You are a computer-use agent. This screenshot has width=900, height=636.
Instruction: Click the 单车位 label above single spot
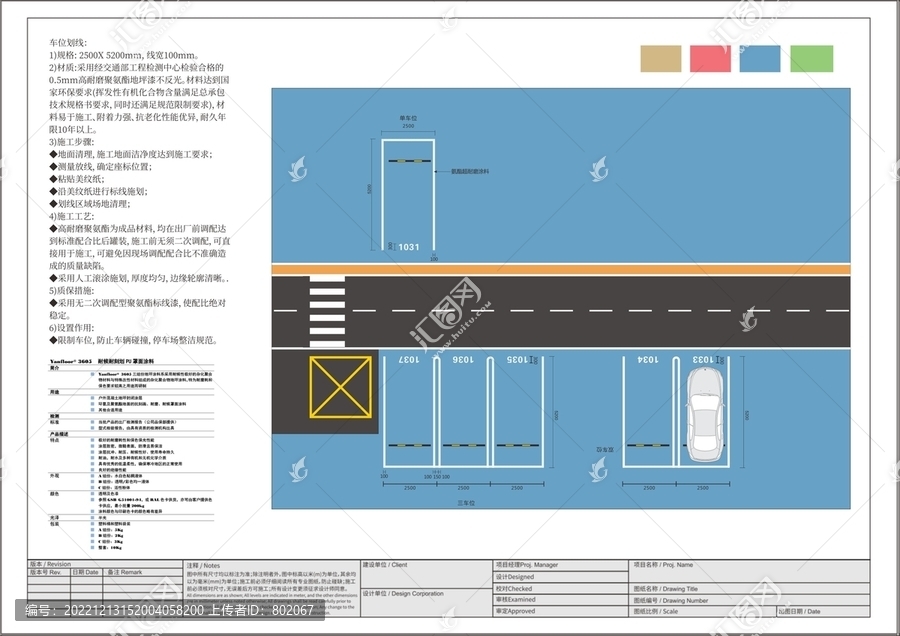coord(408,118)
